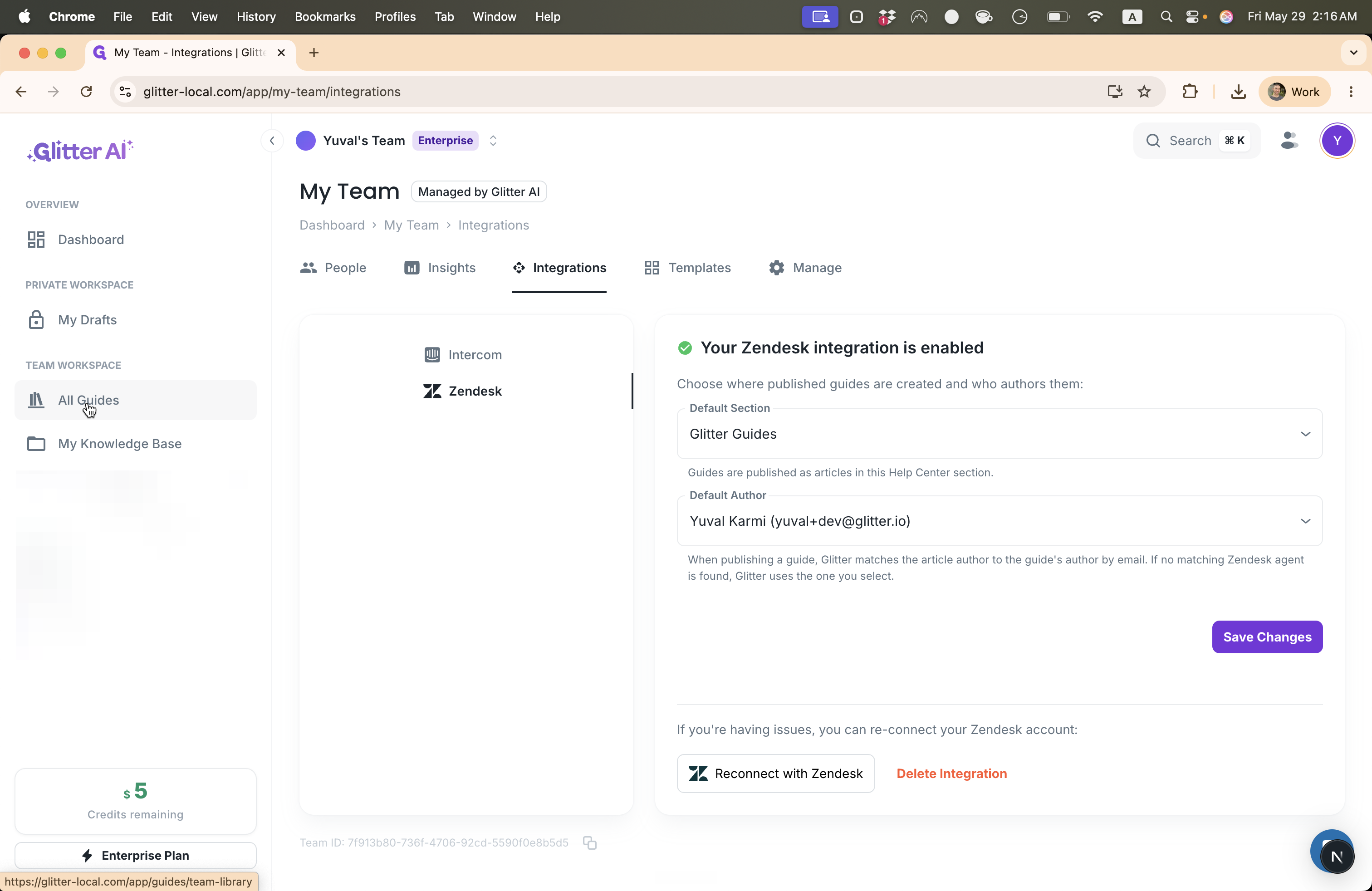Viewport: 1372px width, 891px height.
Task: Copy the Team ID with the copy icon
Action: [x=589, y=842]
